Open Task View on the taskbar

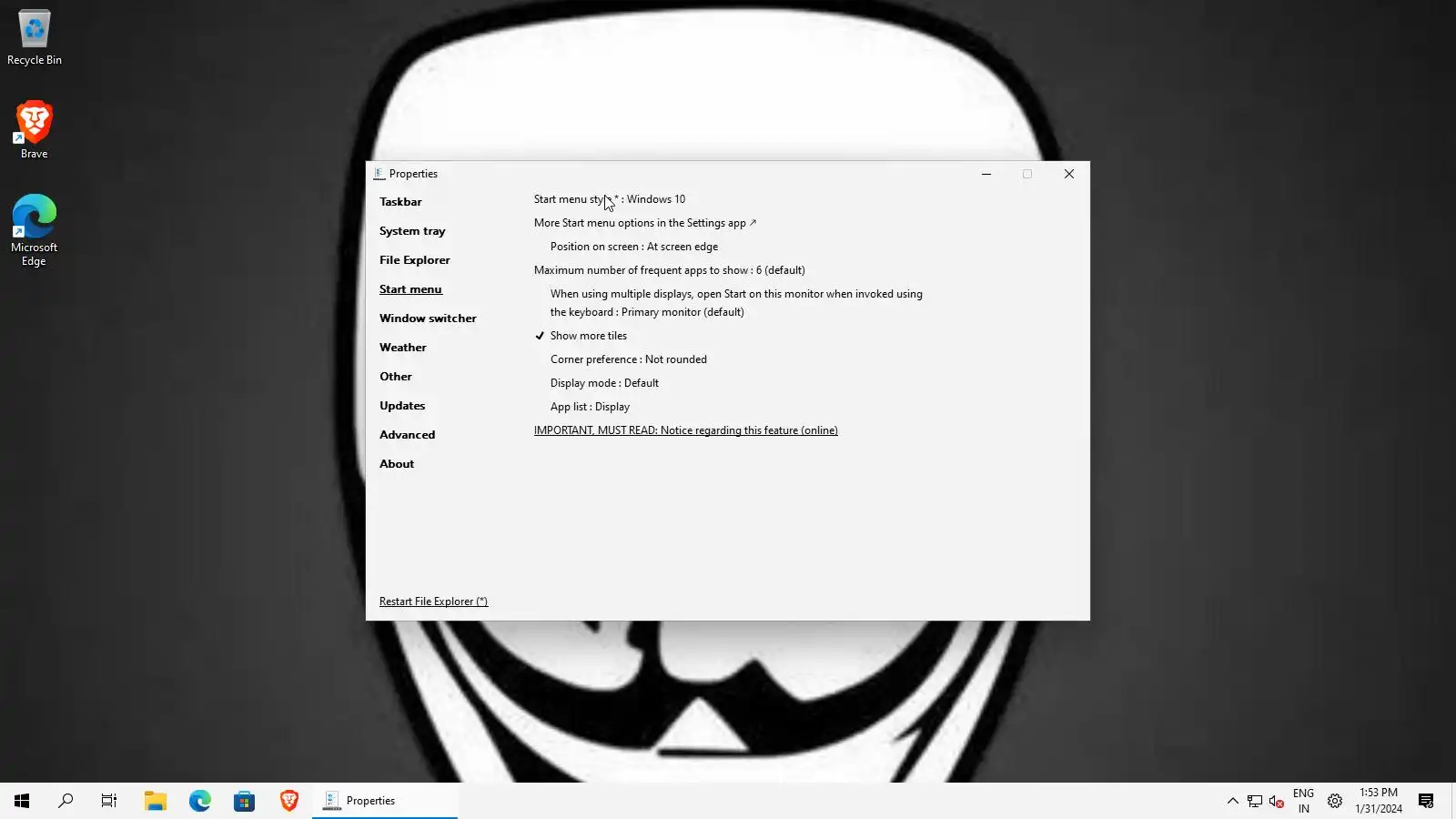click(109, 801)
